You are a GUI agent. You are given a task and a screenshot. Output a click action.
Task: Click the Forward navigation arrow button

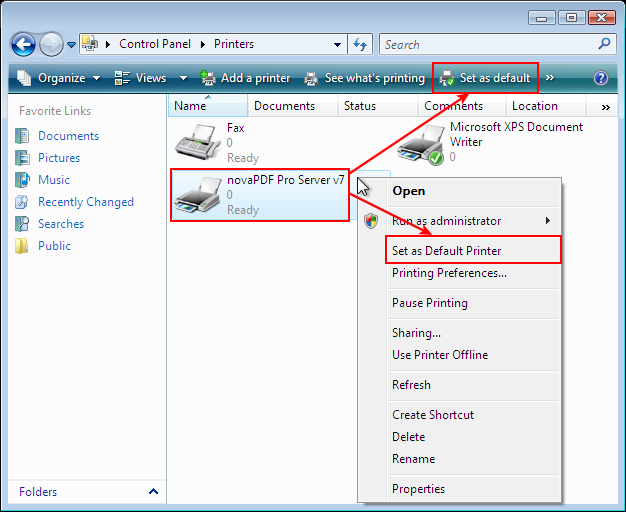pyautogui.click(x=51, y=44)
